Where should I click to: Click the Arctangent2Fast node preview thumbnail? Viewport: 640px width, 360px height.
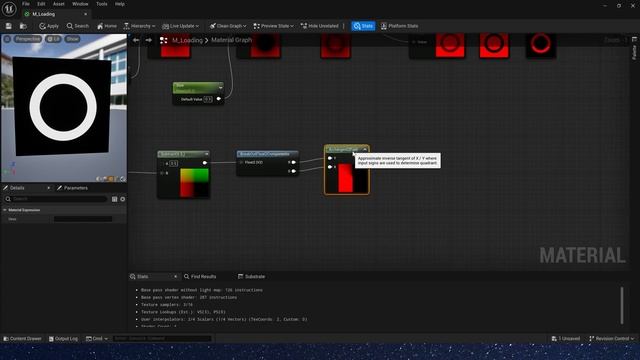353,178
